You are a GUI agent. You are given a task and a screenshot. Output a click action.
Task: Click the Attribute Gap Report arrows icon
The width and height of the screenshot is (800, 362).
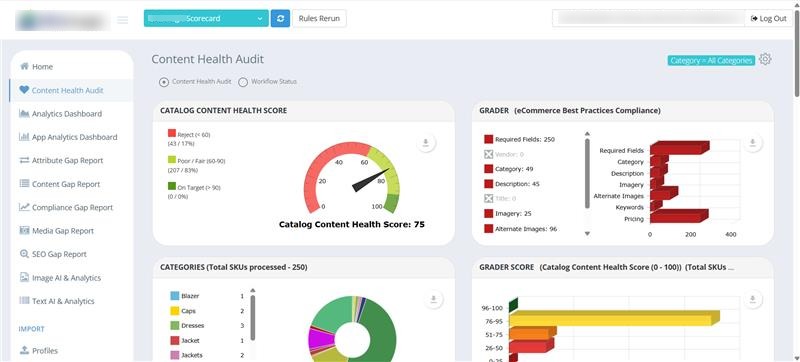[24, 160]
